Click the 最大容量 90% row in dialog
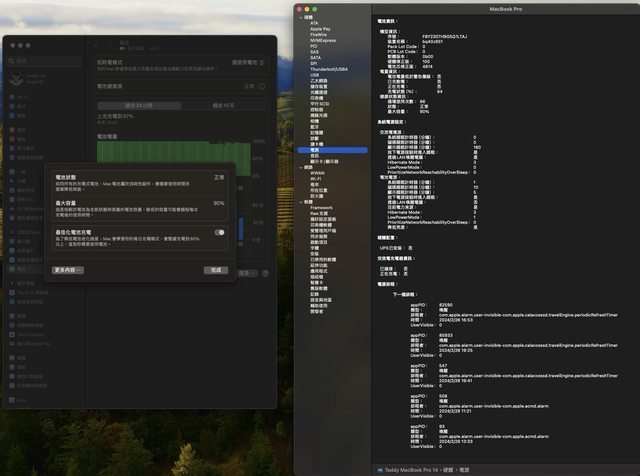 tap(140, 209)
